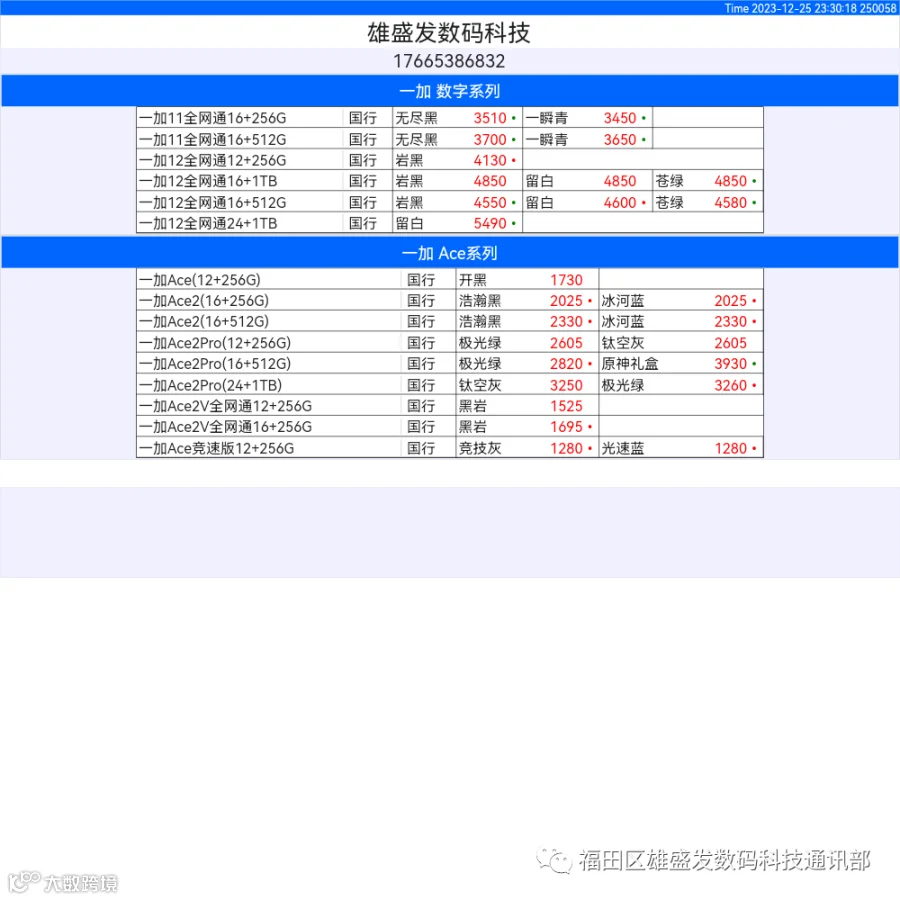Click 苍绿 in the 一加12 16+1TB row
900x900 pixels.
tap(669, 181)
